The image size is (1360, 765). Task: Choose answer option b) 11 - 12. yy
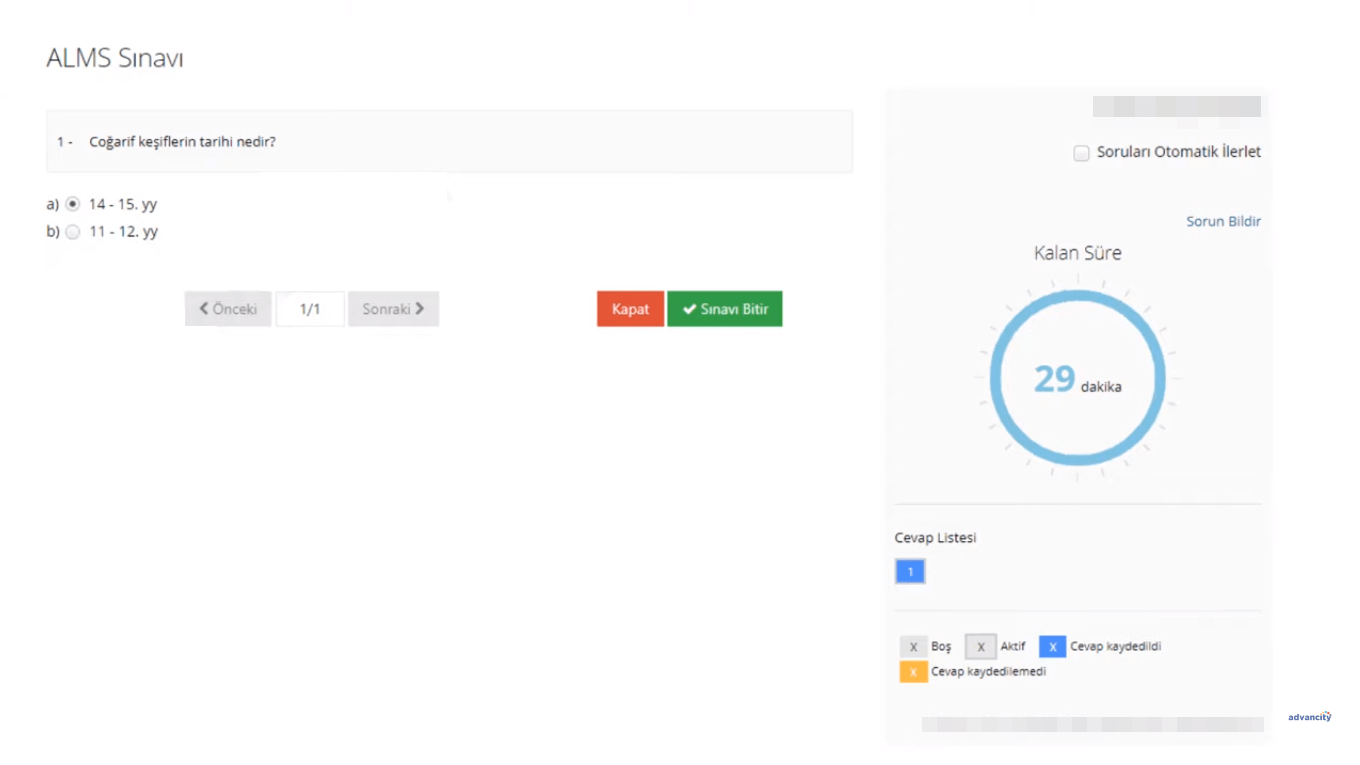click(x=73, y=232)
